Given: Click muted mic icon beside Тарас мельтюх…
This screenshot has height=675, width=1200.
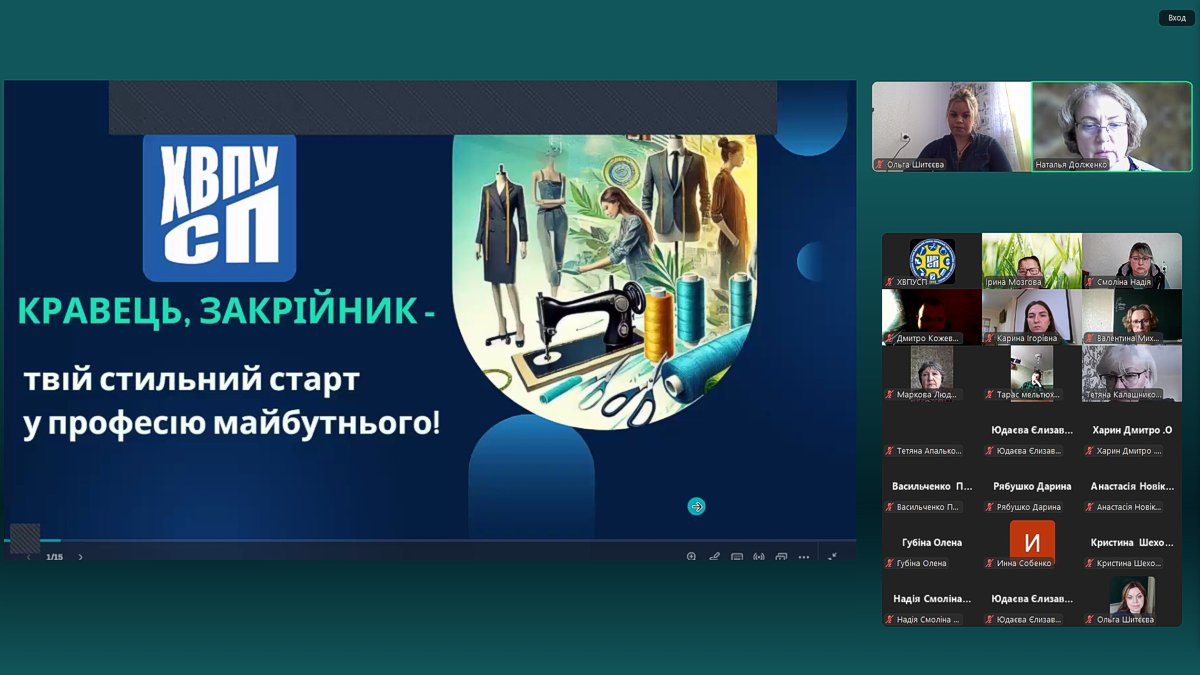Looking at the screenshot, I should coord(990,394).
